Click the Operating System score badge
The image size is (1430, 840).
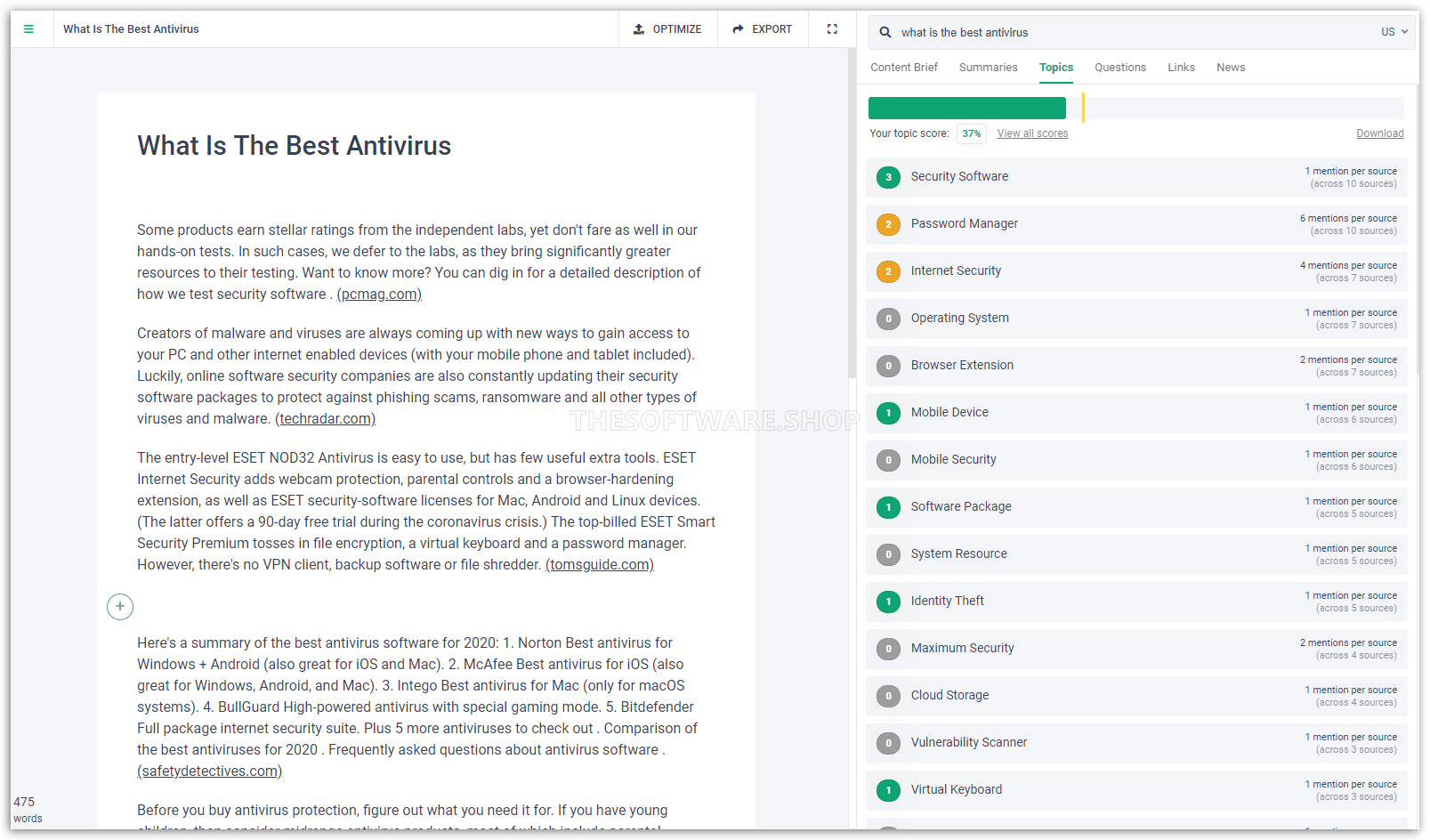888,319
